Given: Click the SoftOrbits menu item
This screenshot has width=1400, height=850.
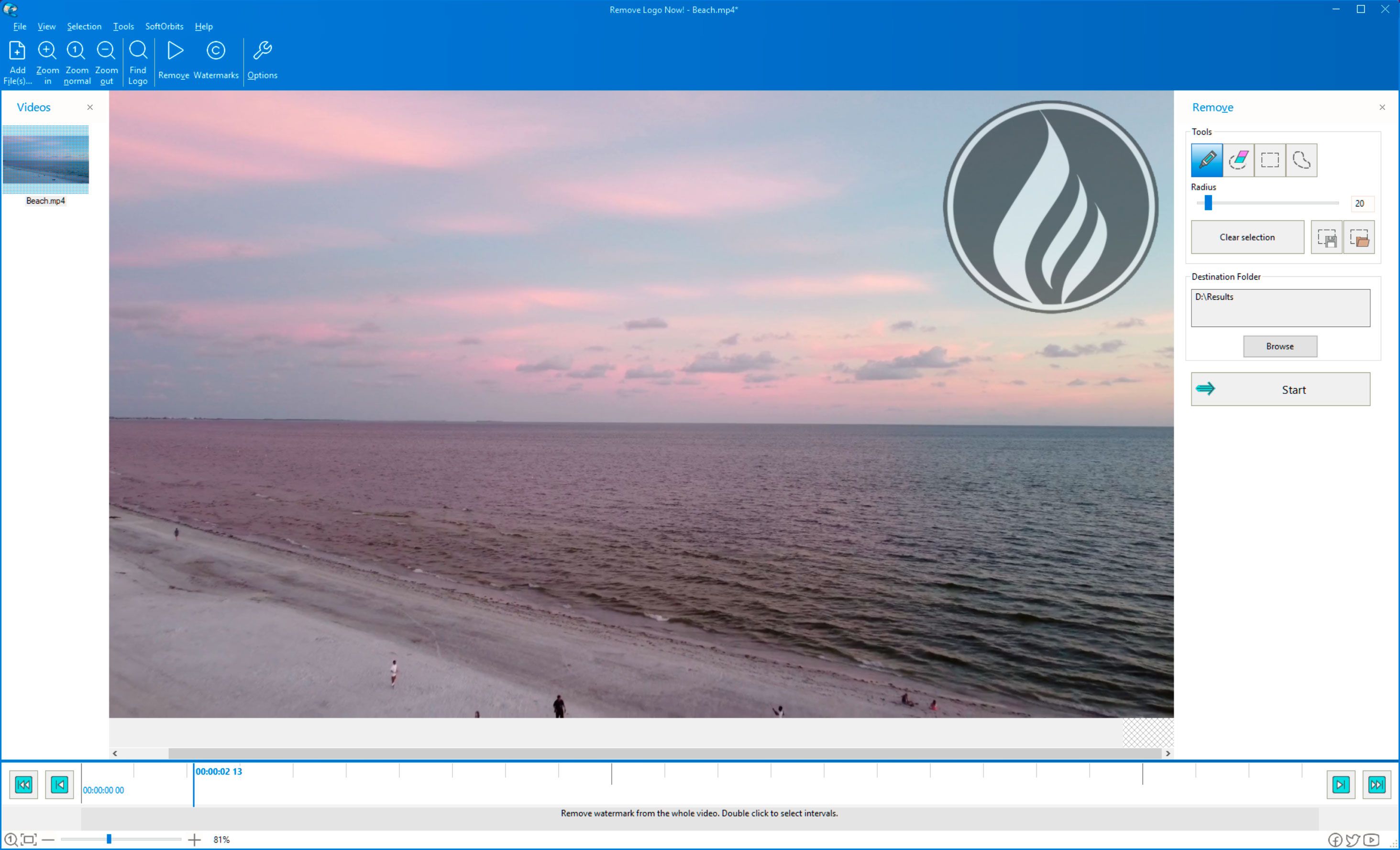Looking at the screenshot, I should (163, 25).
